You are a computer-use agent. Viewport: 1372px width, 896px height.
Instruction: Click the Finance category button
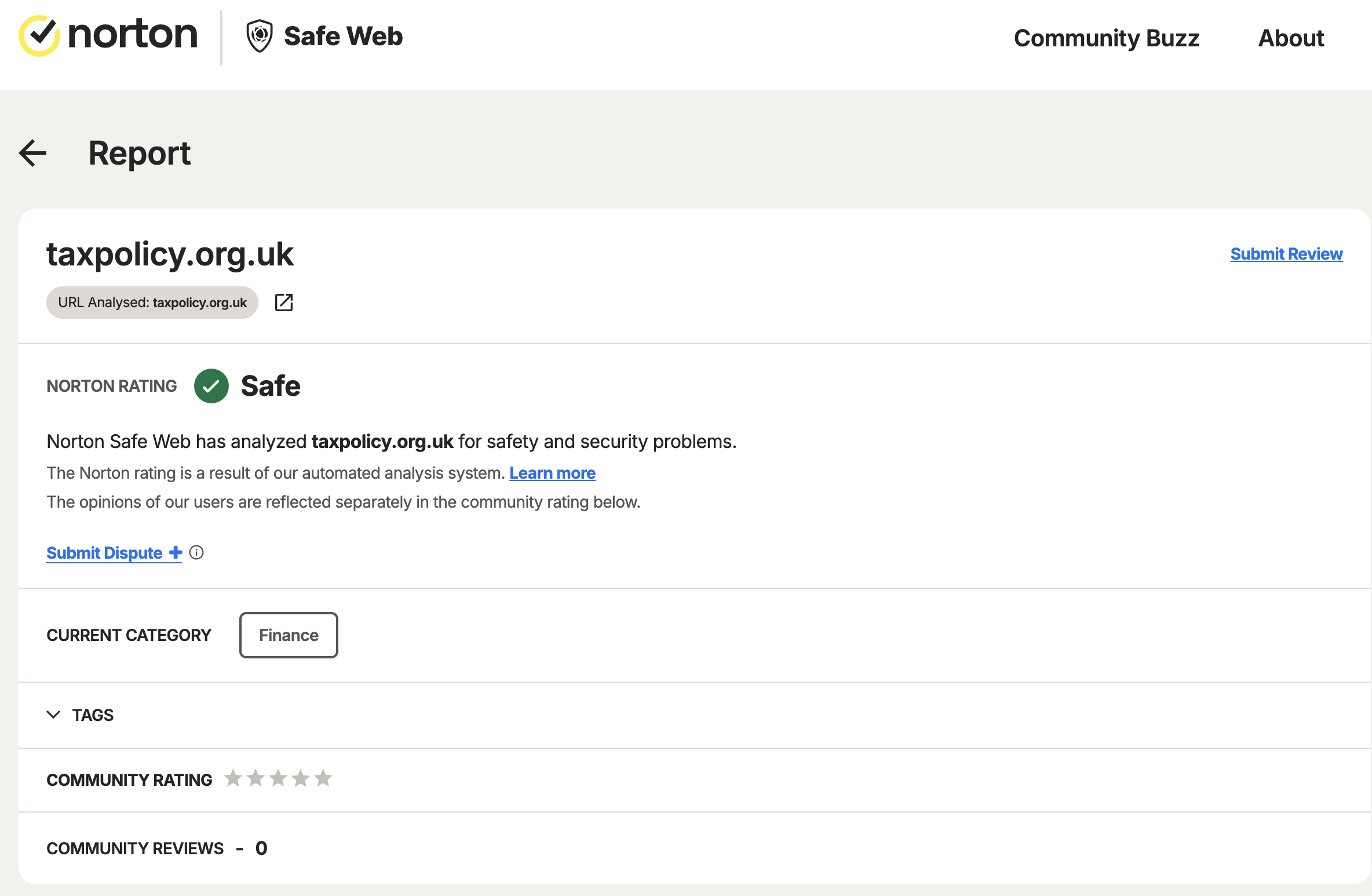tap(289, 635)
